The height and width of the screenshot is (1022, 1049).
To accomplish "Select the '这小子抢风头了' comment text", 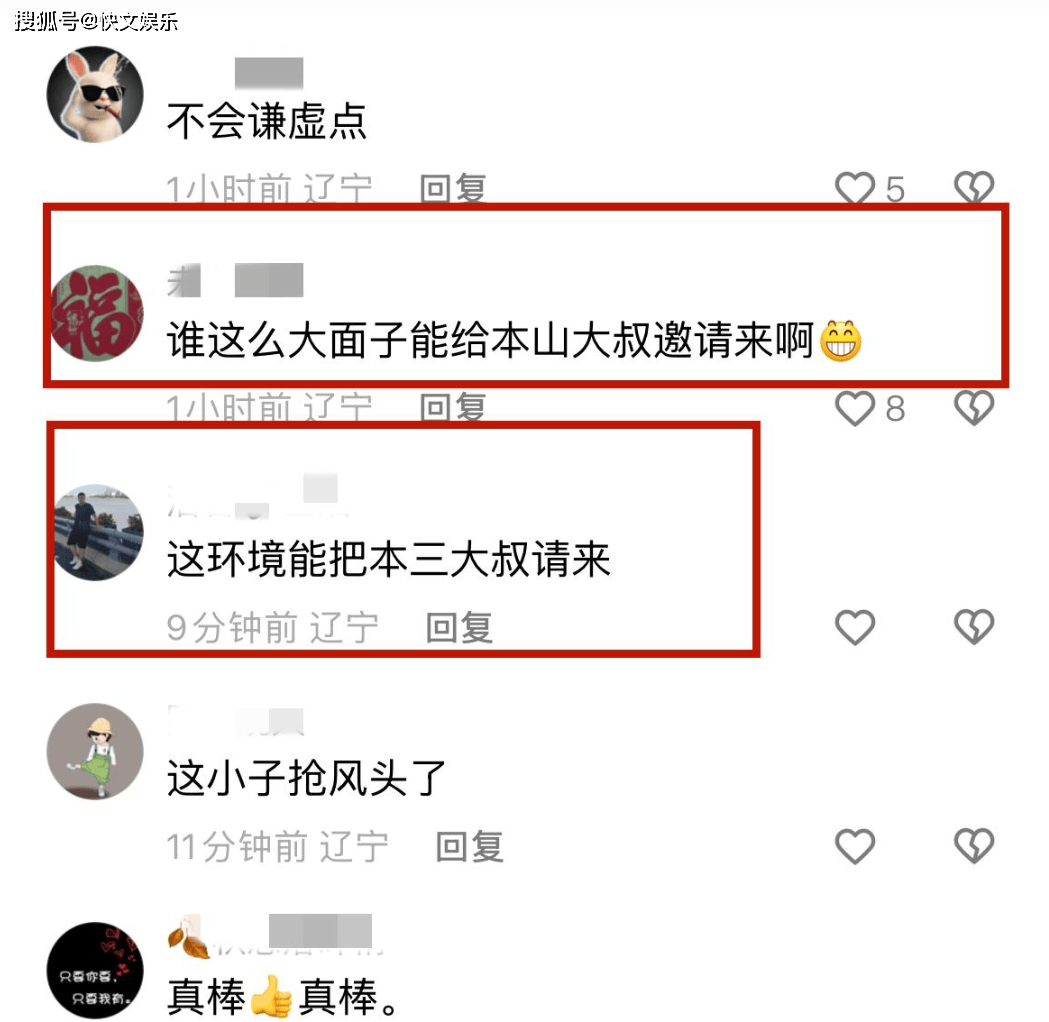I will pos(306,778).
